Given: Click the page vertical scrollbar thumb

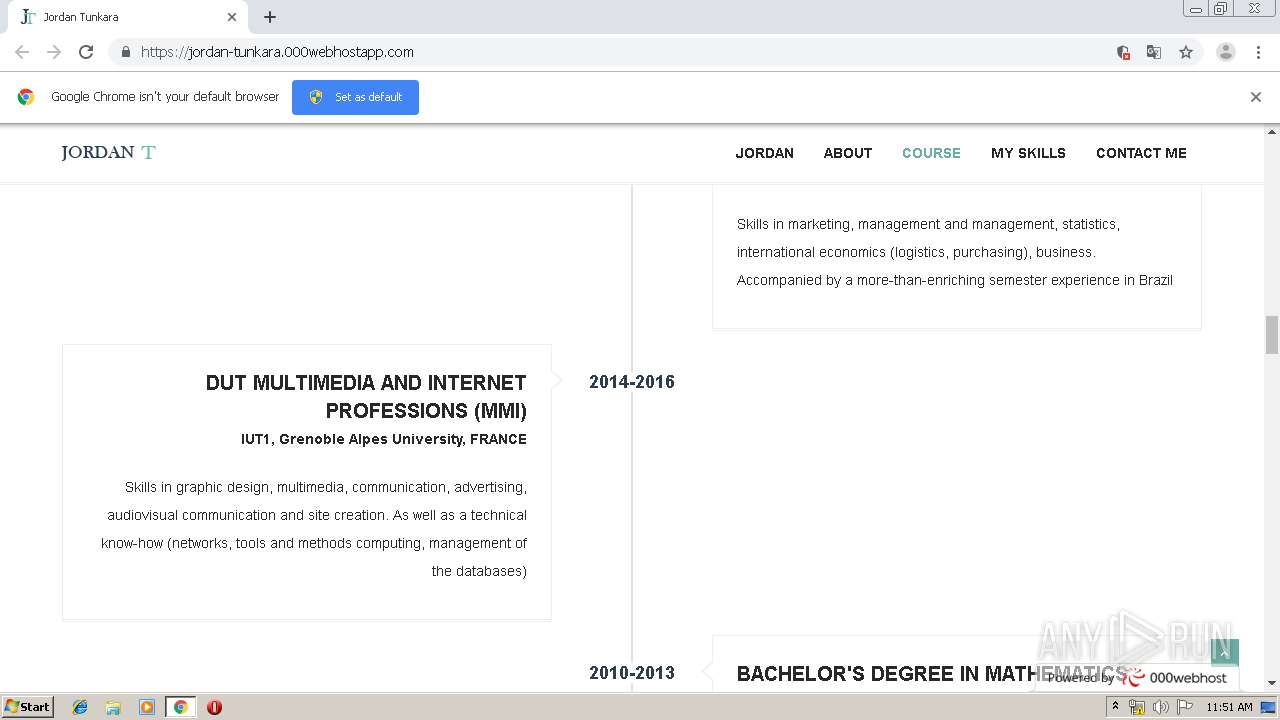Looking at the screenshot, I should tap(1272, 335).
